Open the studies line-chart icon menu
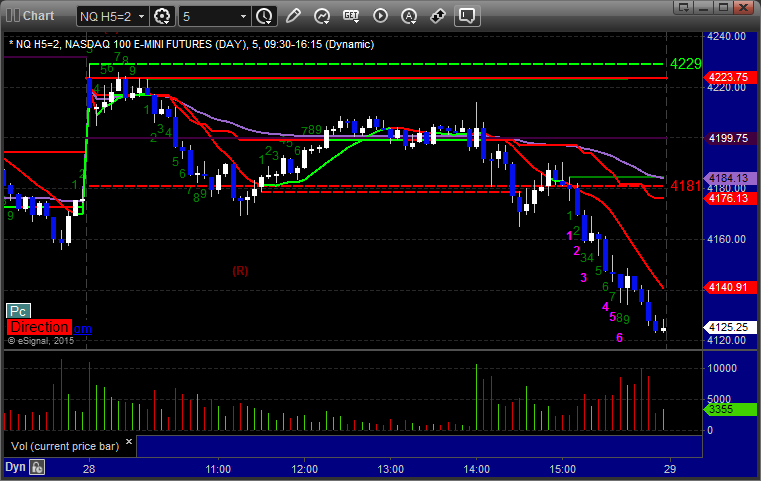761x481 pixels. [x=322, y=16]
